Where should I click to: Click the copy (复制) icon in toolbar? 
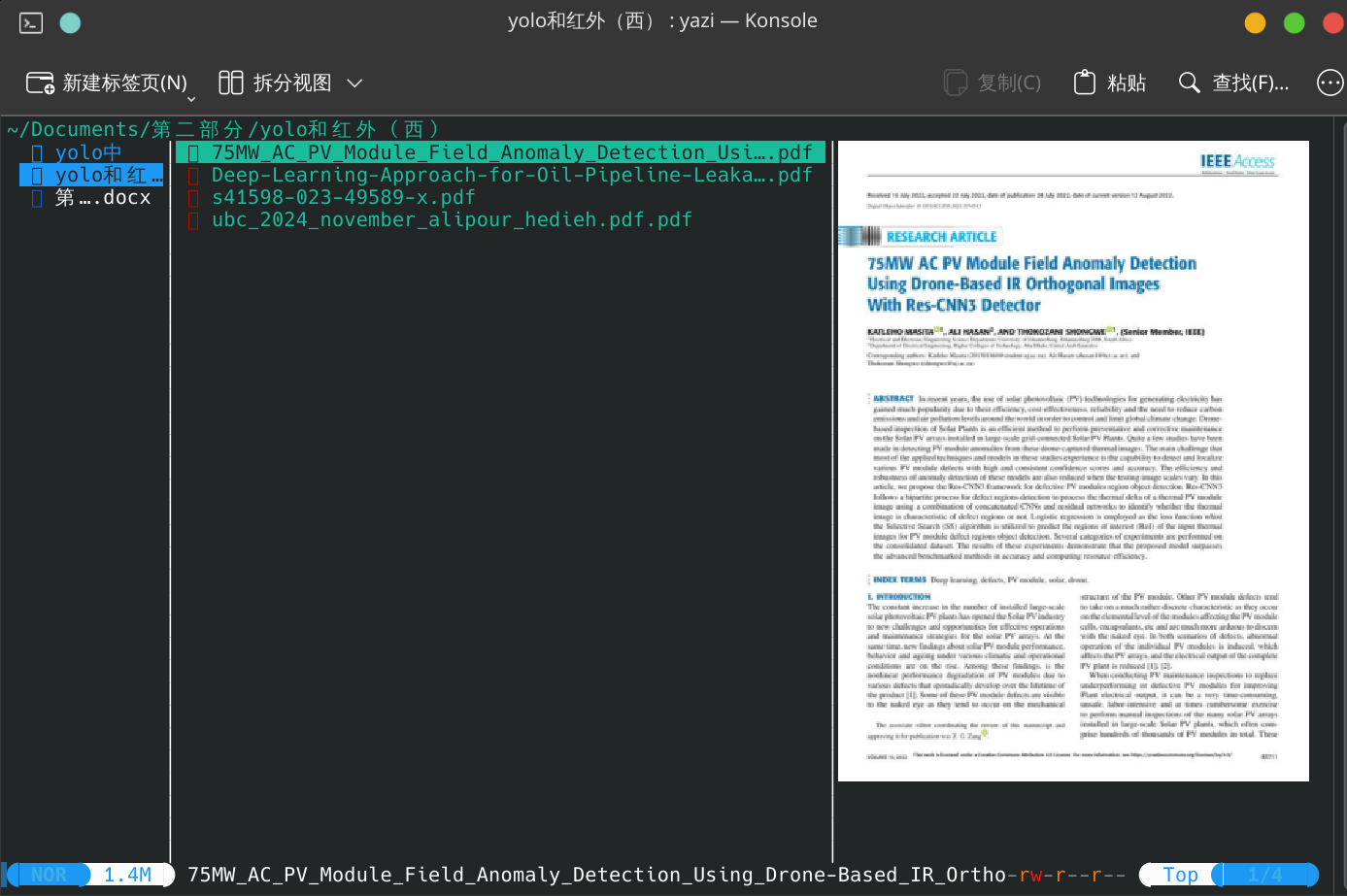pyautogui.click(x=955, y=82)
